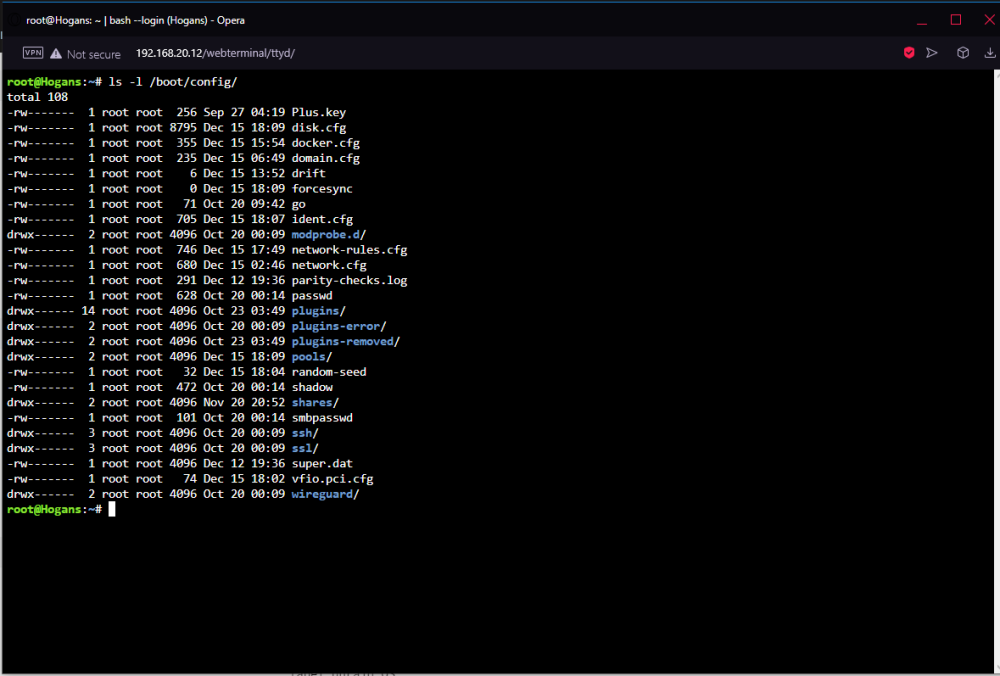Click the link count 14 on plugins row

coord(88,311)
